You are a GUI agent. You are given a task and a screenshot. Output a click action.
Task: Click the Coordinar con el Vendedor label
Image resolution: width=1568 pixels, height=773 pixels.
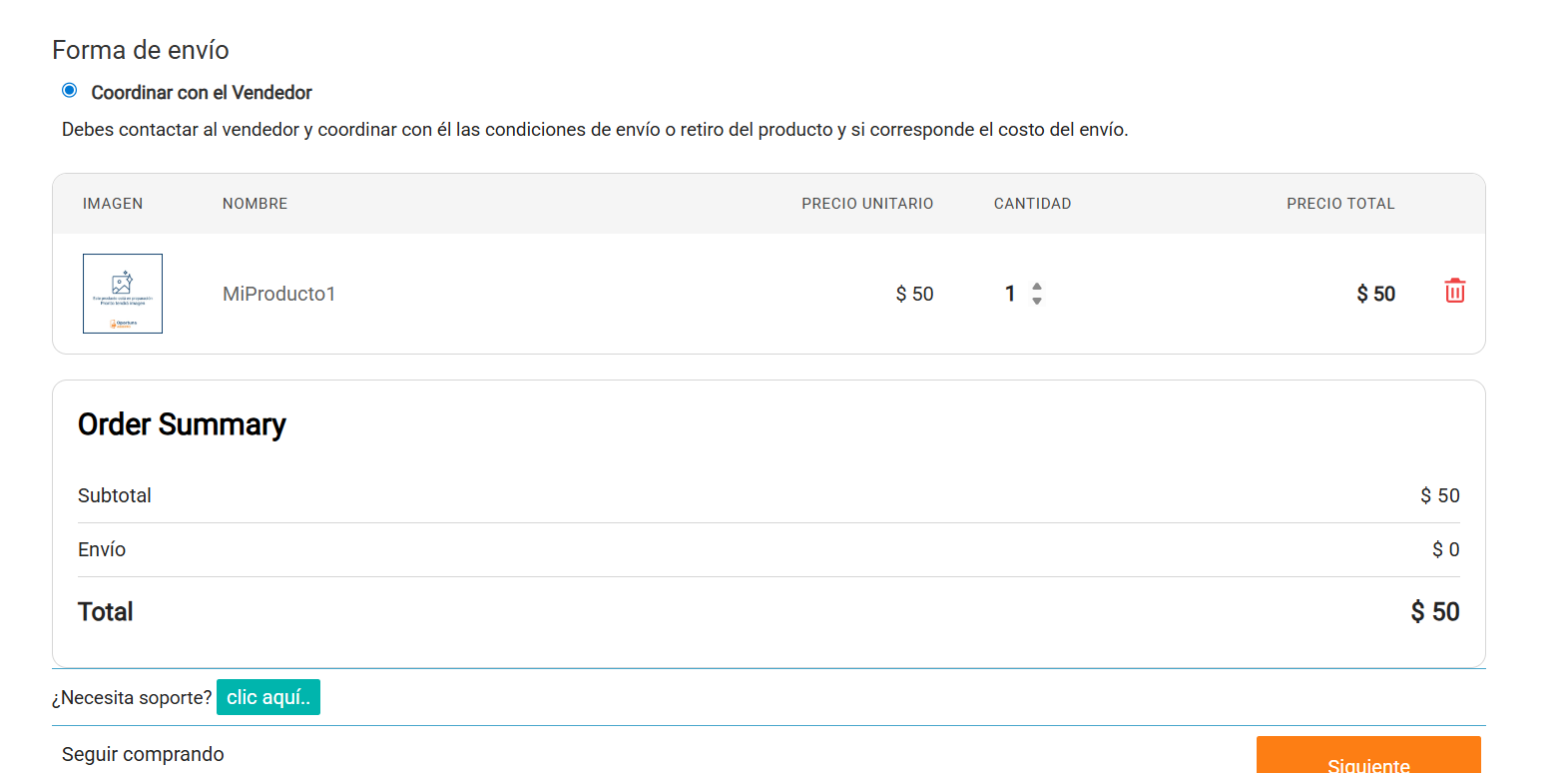coord(202,93)
